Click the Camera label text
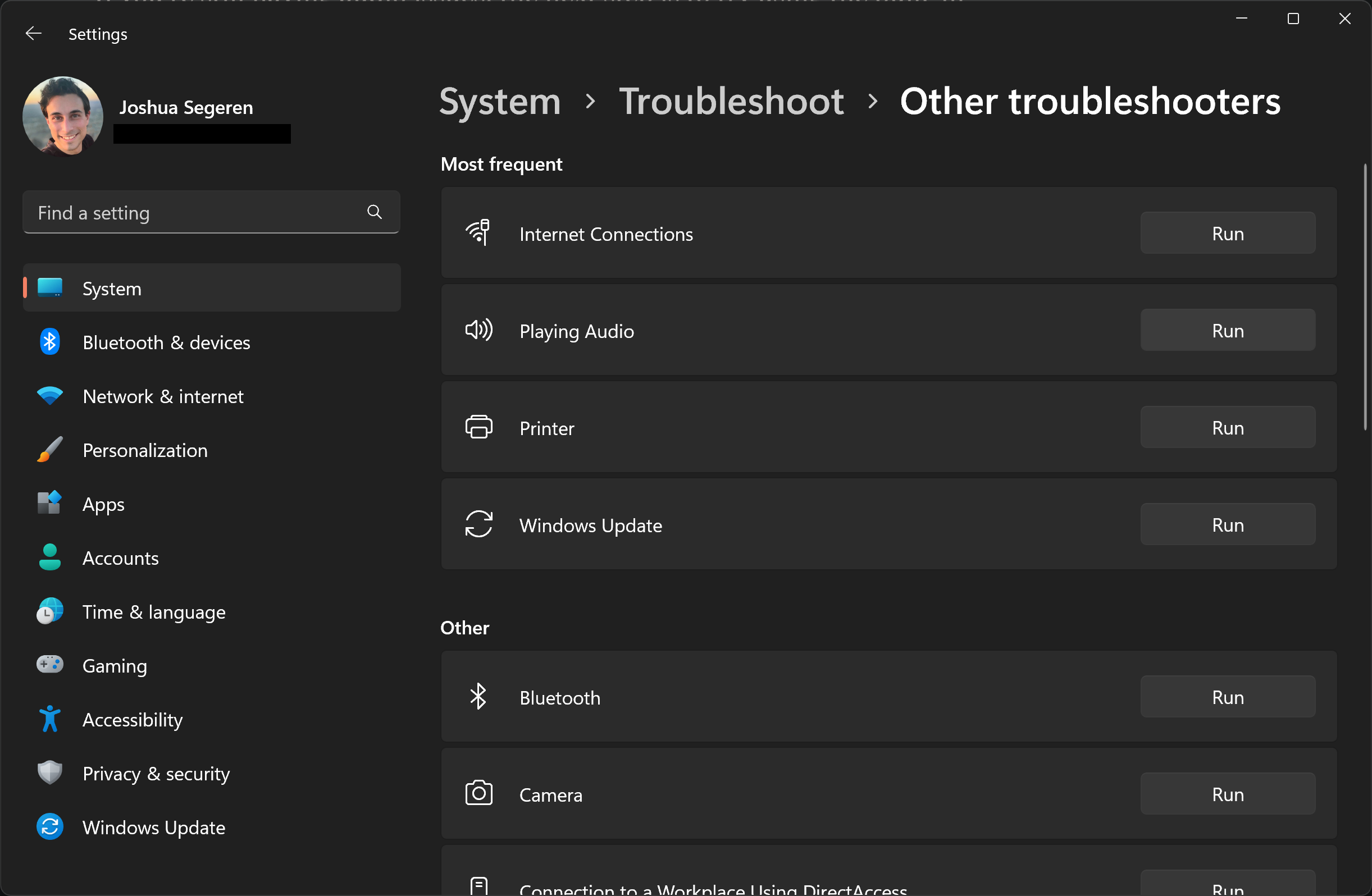 tap(550, 794)
